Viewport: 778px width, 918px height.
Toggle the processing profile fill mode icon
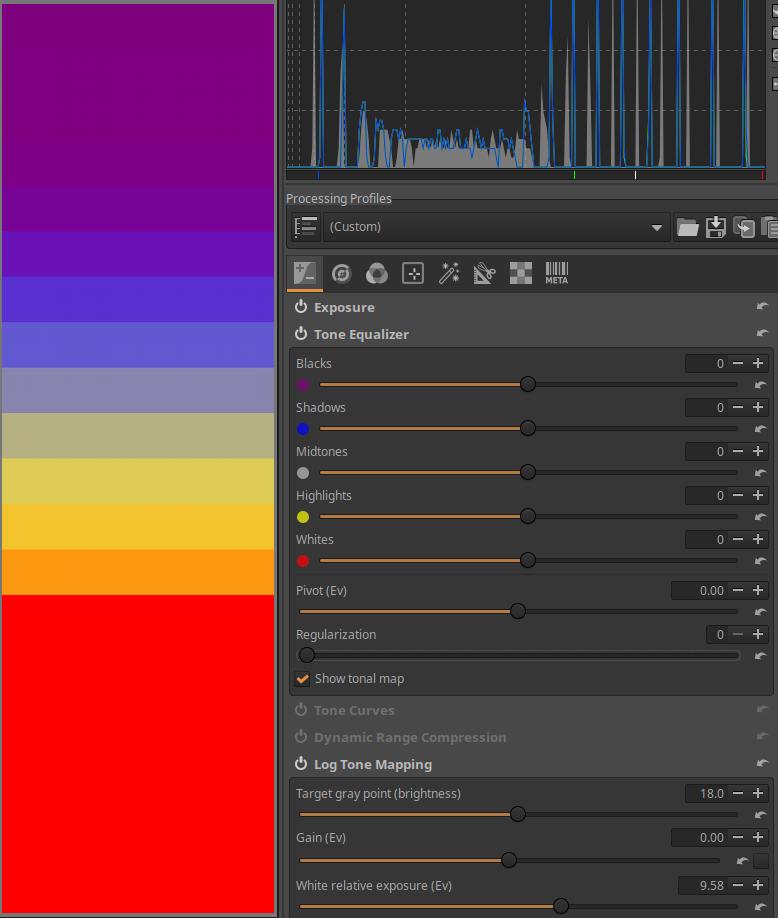coord(306,227)
